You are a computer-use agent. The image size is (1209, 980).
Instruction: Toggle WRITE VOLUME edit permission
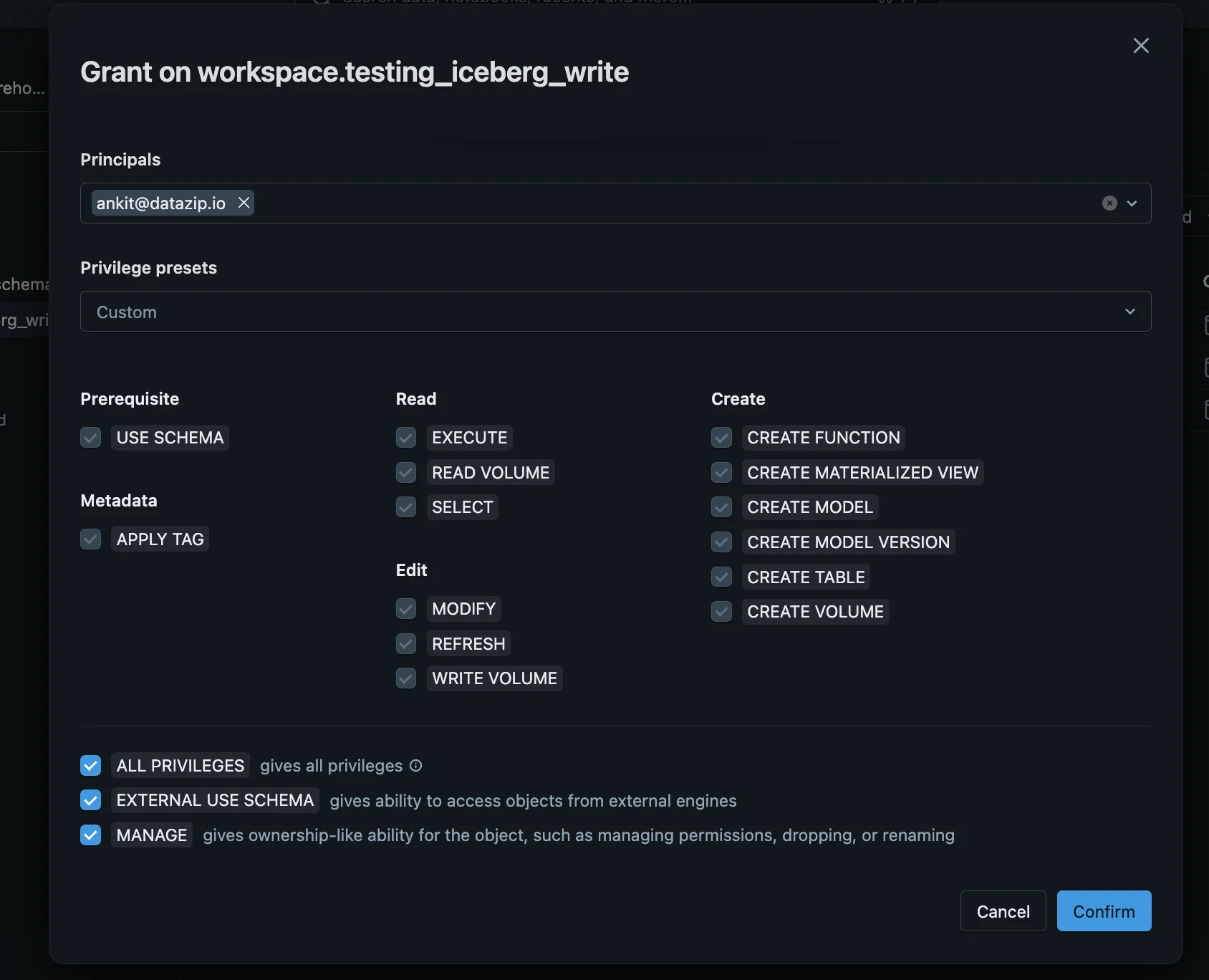(x=406, y=678)
